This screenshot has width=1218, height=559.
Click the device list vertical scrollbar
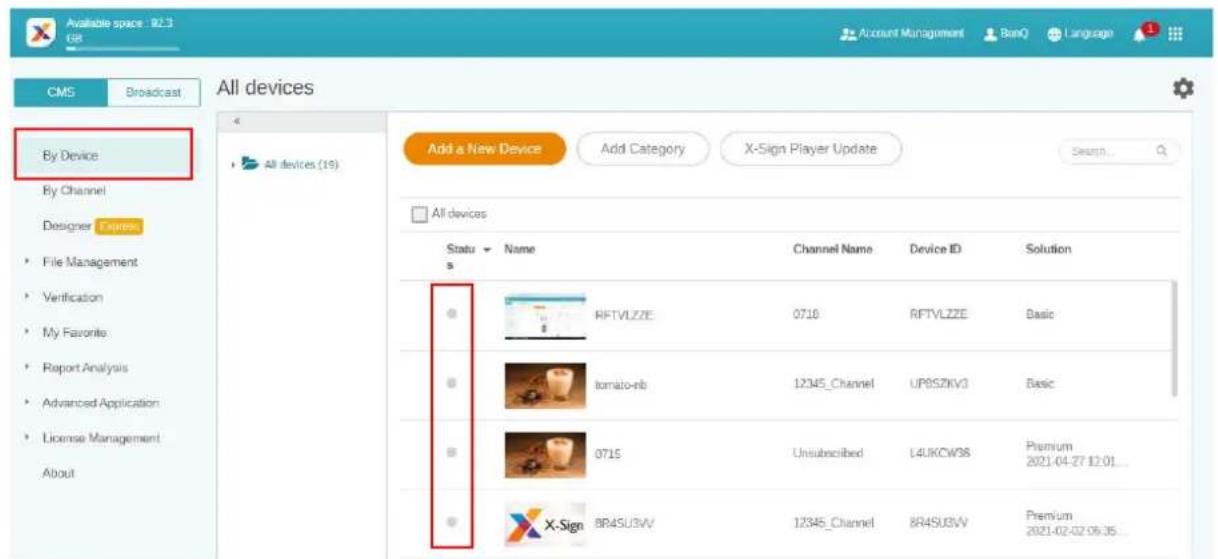tap(1175, 338)
